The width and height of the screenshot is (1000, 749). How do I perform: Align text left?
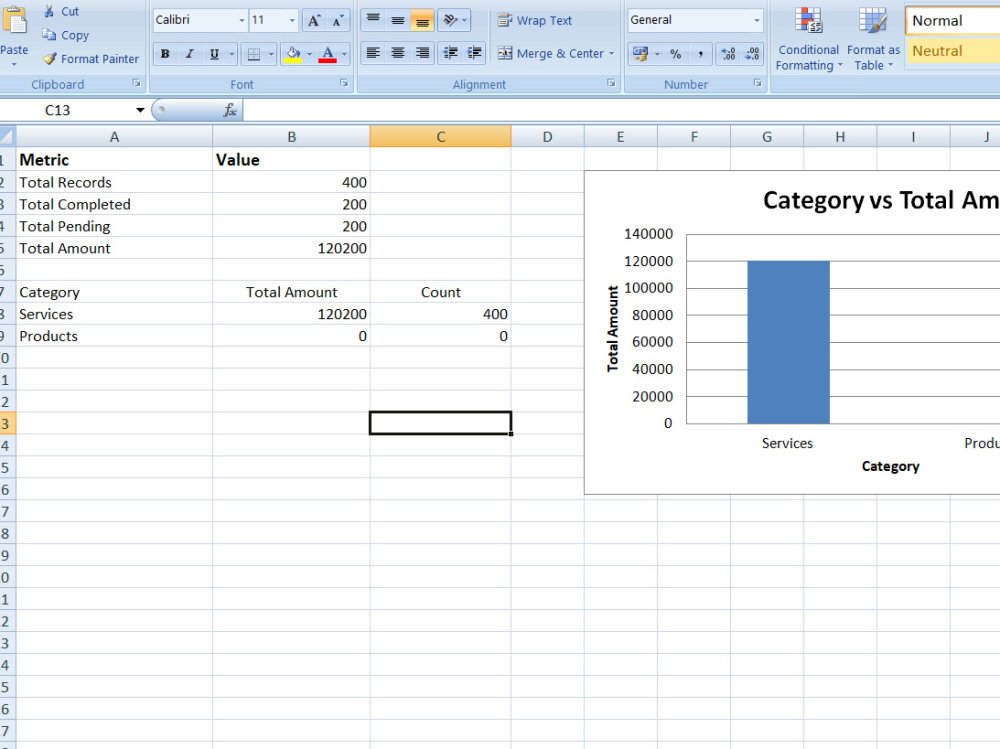coord(373,53)
